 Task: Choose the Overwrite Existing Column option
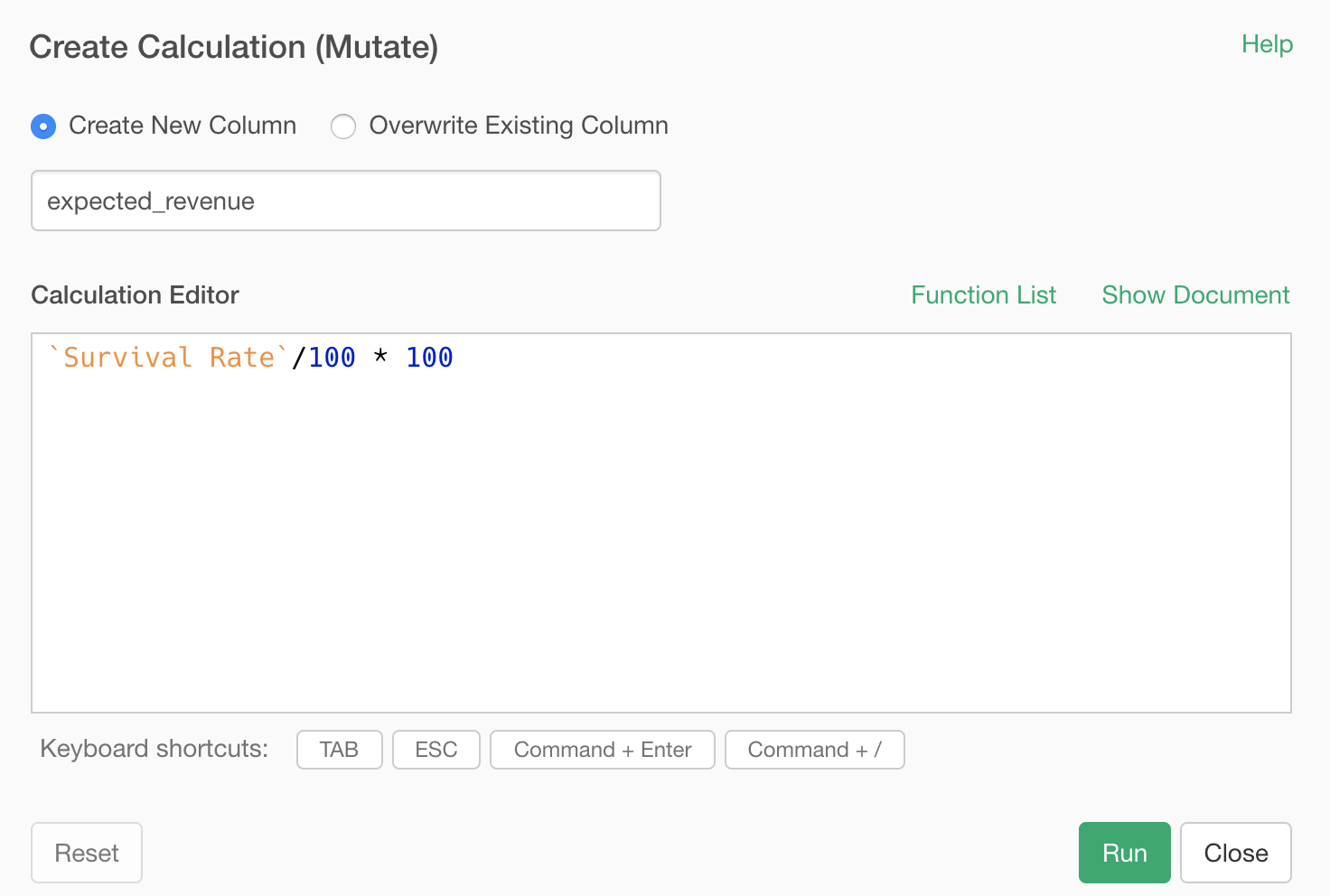[343, 126]
